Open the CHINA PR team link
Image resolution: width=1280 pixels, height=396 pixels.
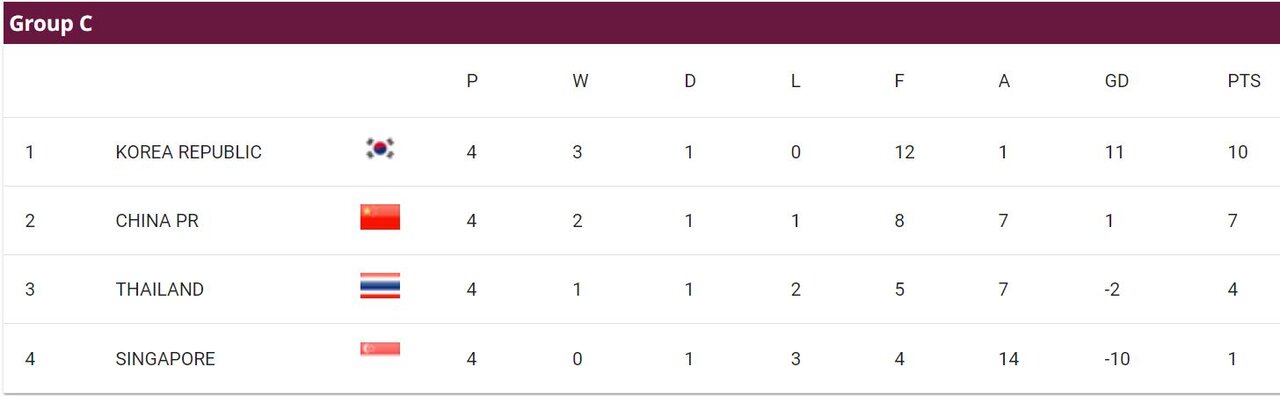(x=157, y=221)
